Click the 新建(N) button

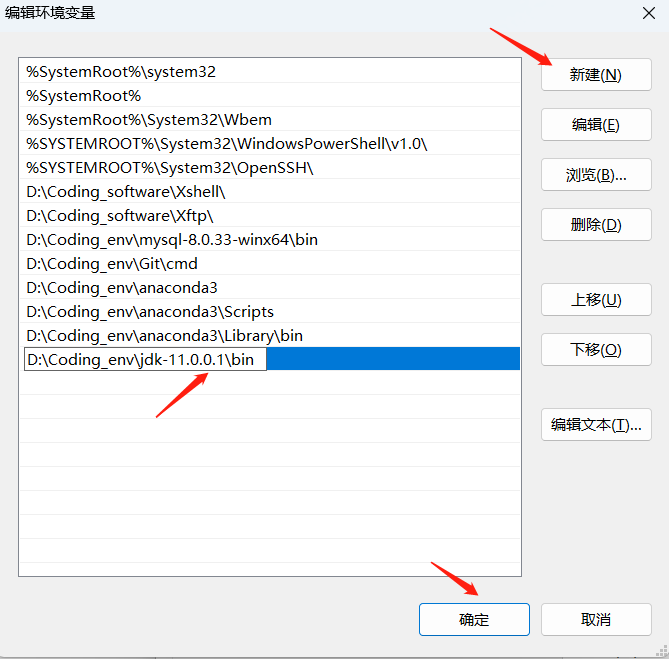(x=596, y=75)
